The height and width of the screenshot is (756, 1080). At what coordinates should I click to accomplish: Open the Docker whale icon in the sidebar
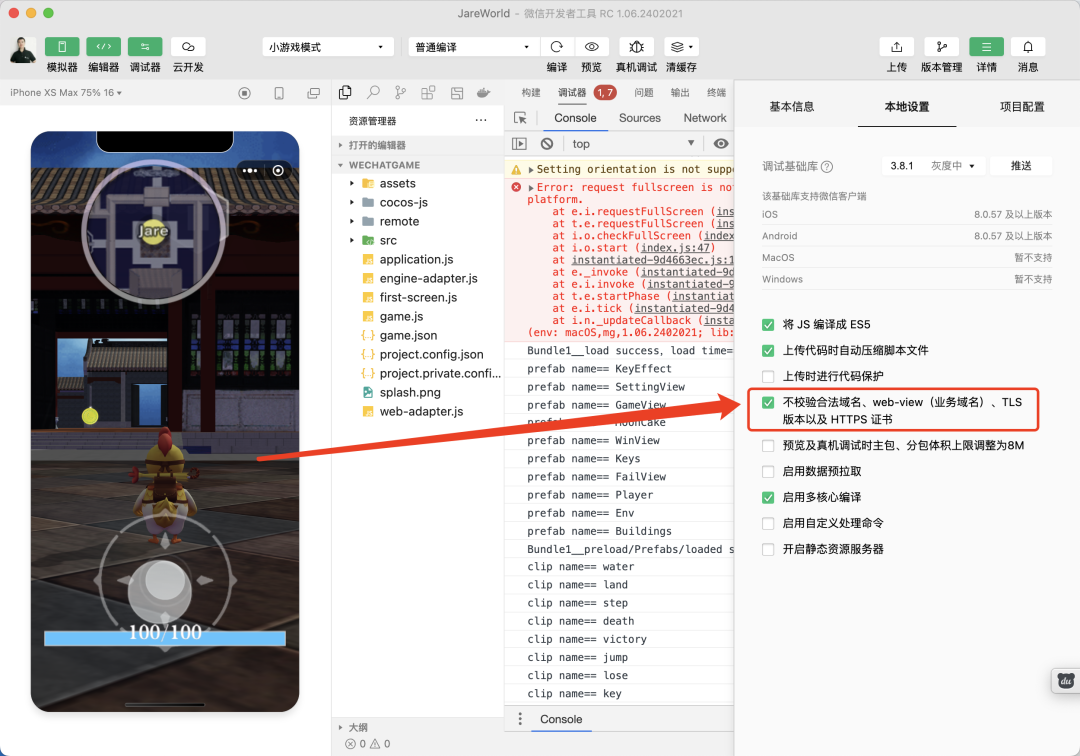click(484, 92)
